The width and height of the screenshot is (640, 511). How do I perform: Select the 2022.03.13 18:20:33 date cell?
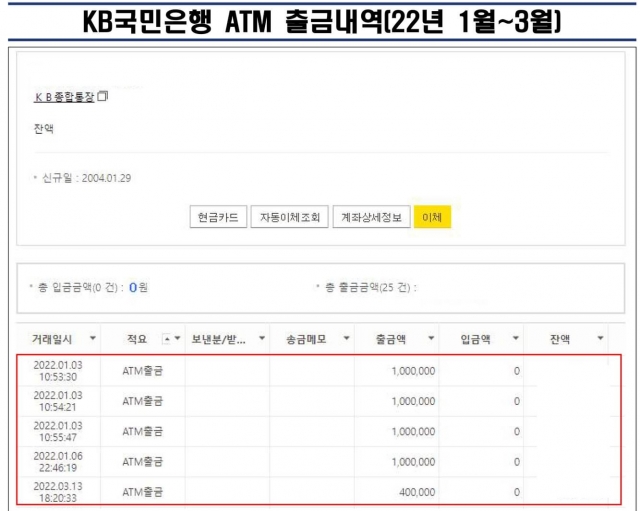(58, 492)
